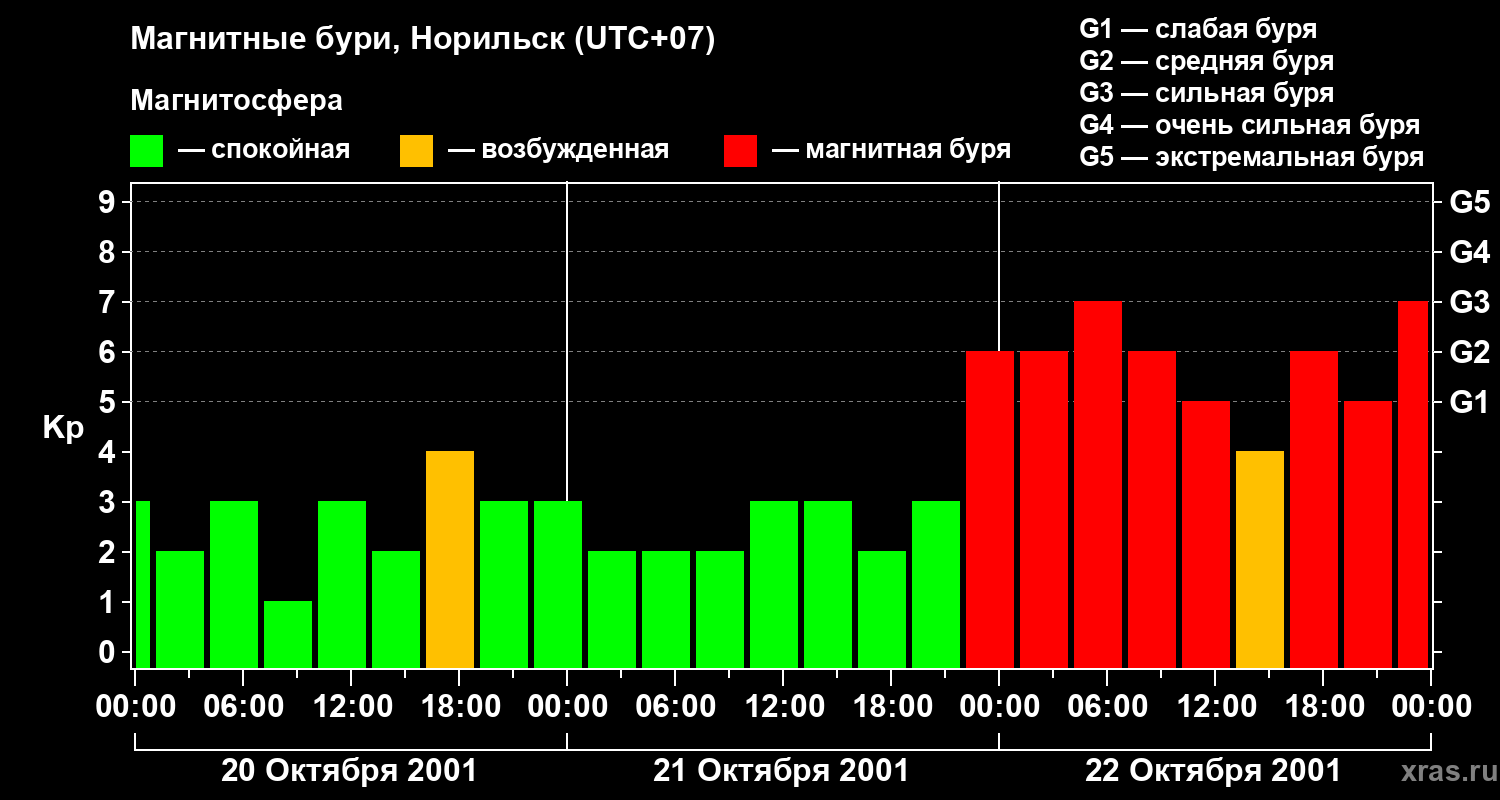Click the orange 'возбужденная' legend swatch

tap(416, 150)
